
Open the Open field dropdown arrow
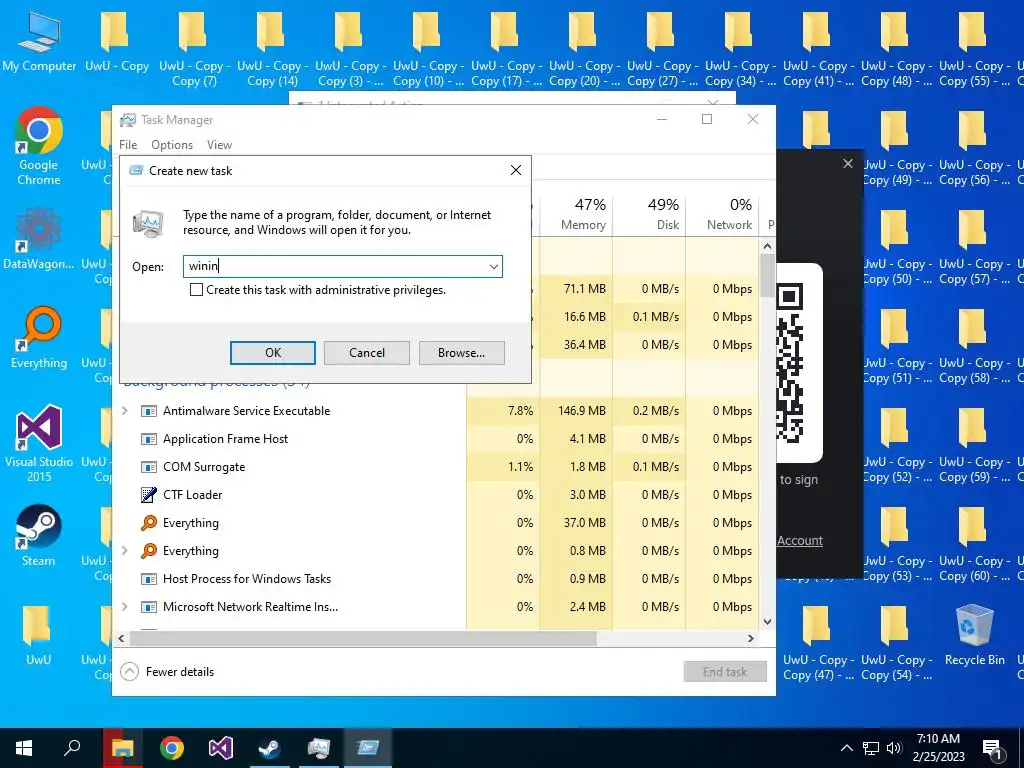(x=494, y=266)
